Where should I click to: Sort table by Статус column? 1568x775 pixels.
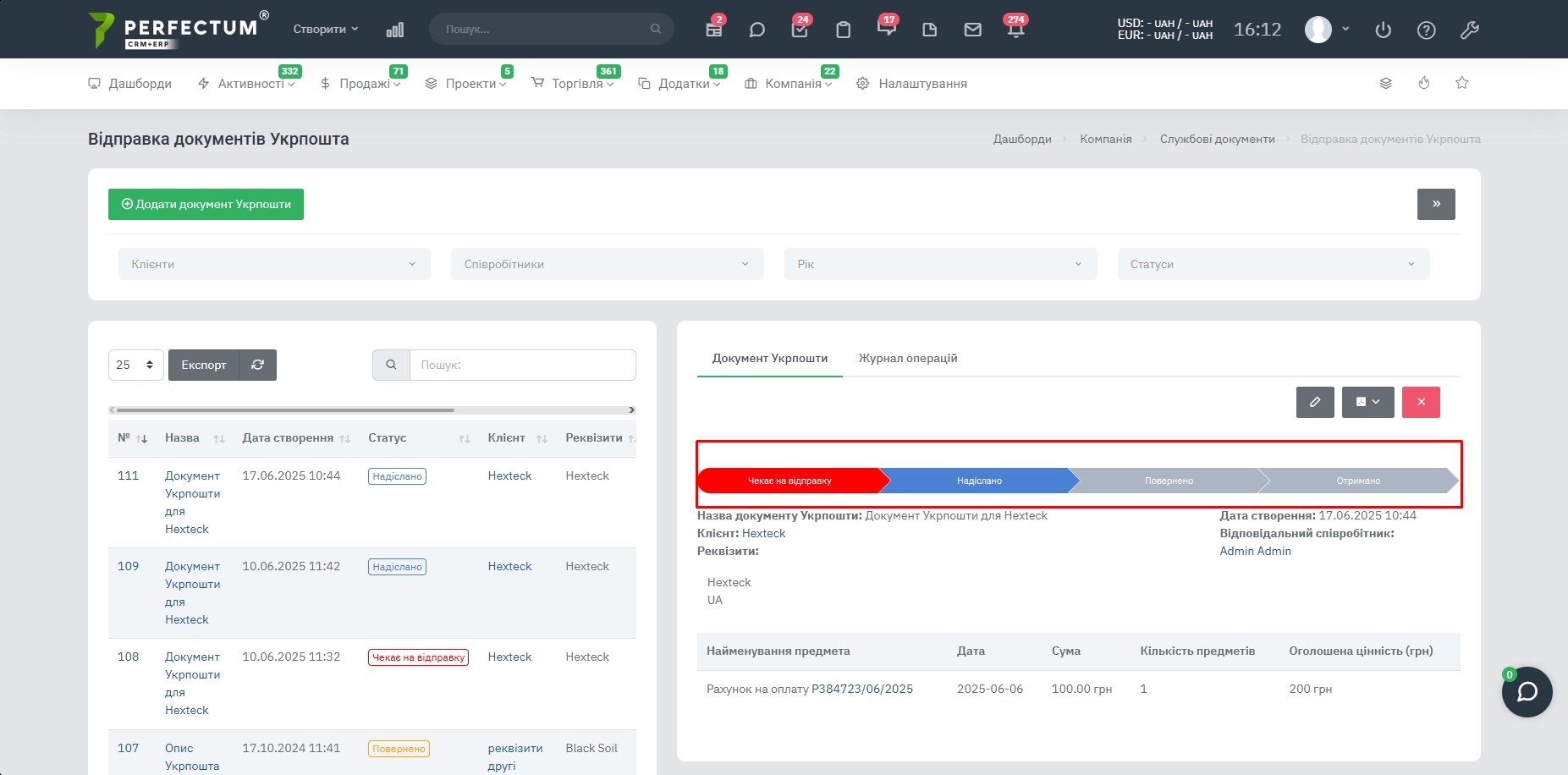[419, 437]
